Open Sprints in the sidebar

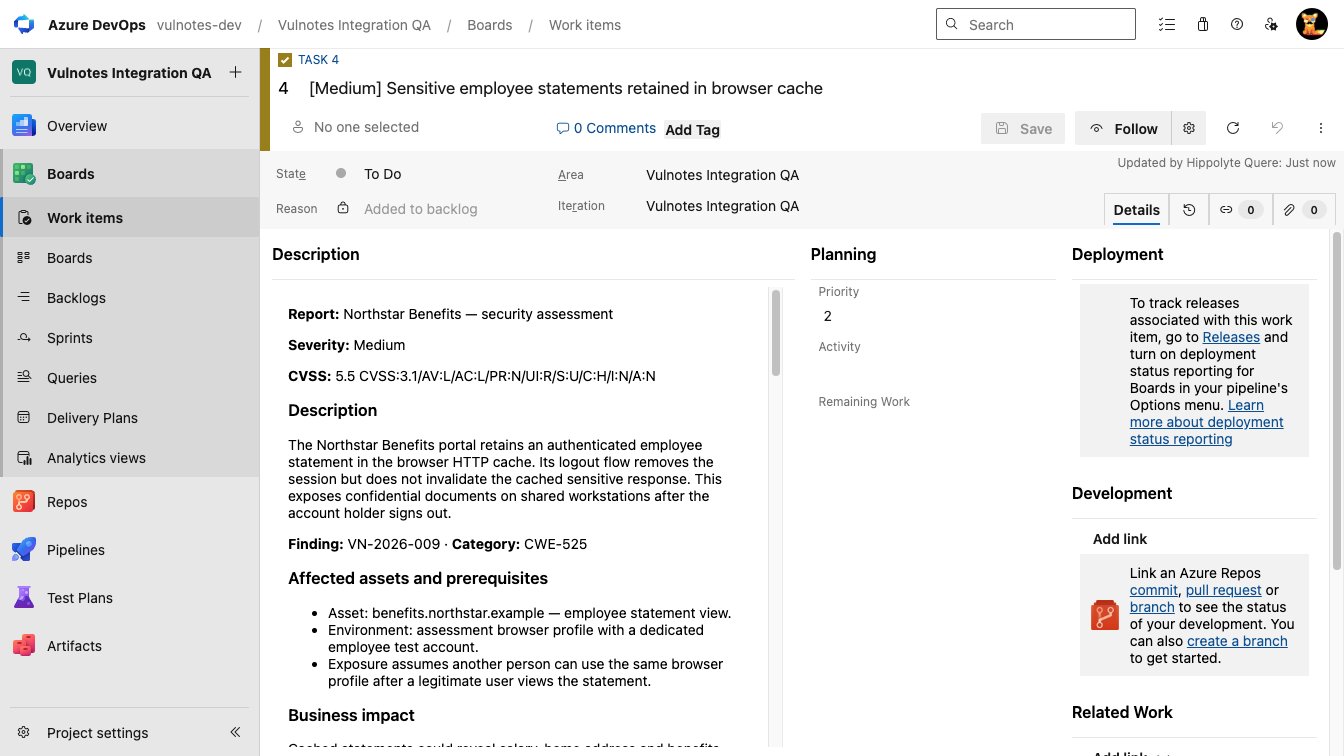pyautogui.click(x=130, y=338)
